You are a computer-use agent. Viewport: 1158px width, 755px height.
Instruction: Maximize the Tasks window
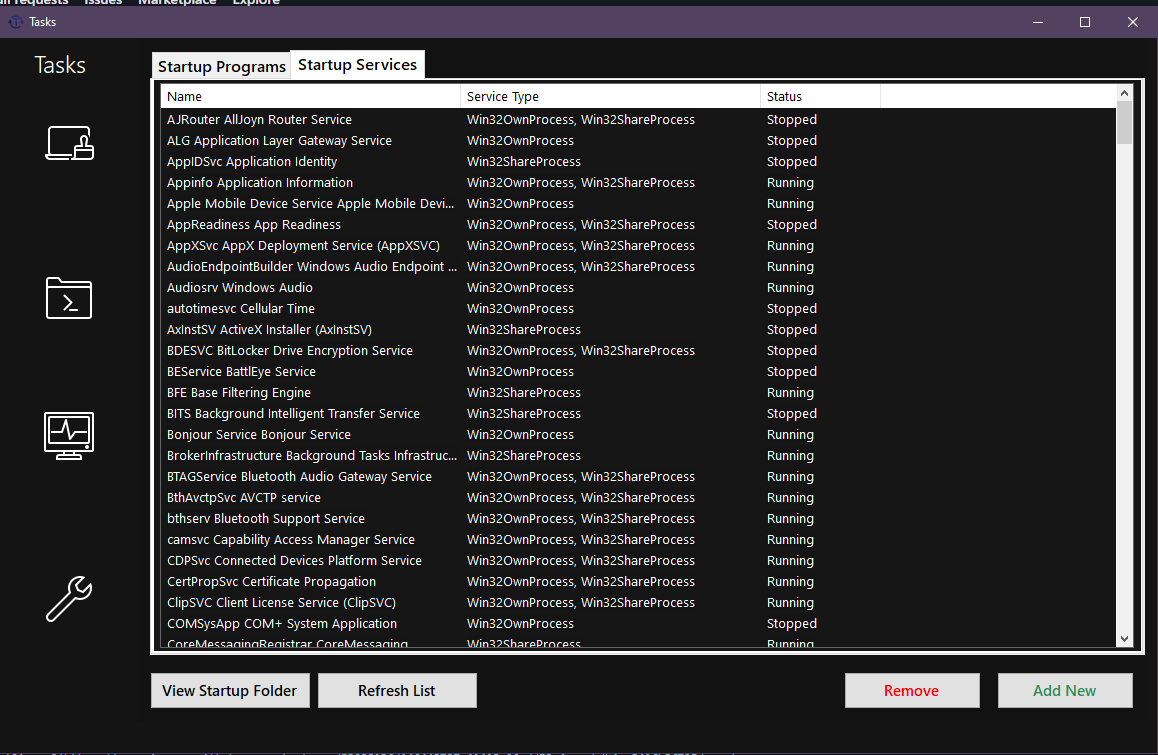pyautogui.click(x=1085, y=22)
